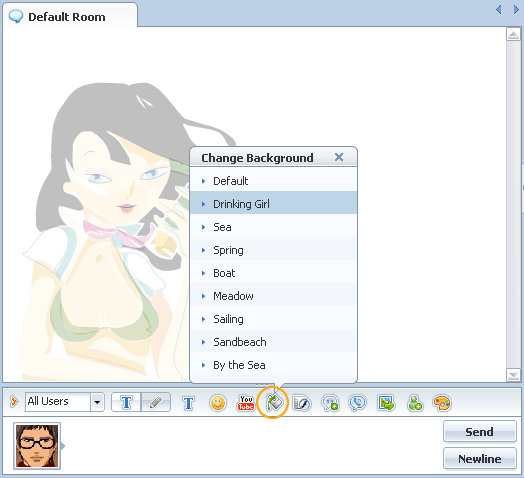Viewport: 524px width, 478px height.
Task: Open the smiley emoticon picker
Action: [218, 403]
